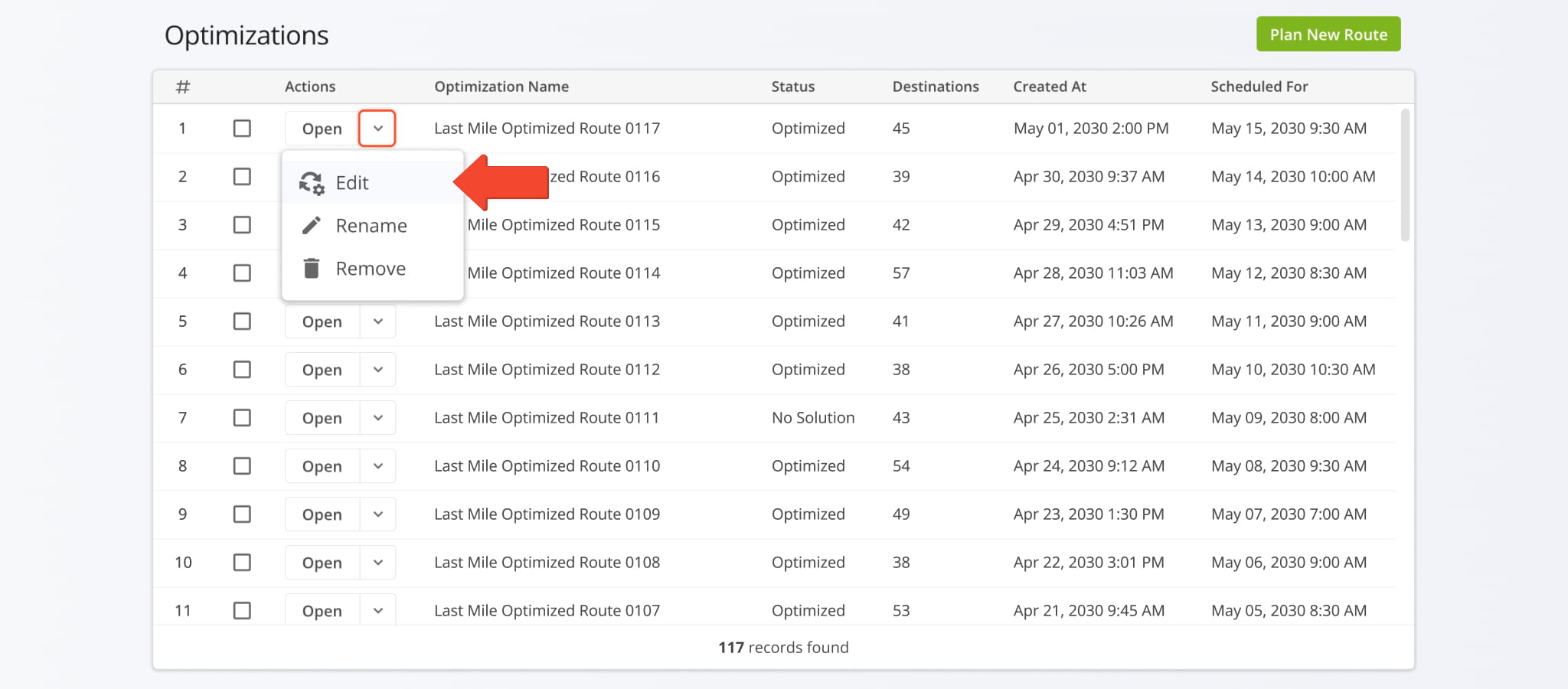The height and width of the screenshot is (689, 1568).
Task: Collapse the highlighted dropdown arrow on row 1
Action: (377, 129)
